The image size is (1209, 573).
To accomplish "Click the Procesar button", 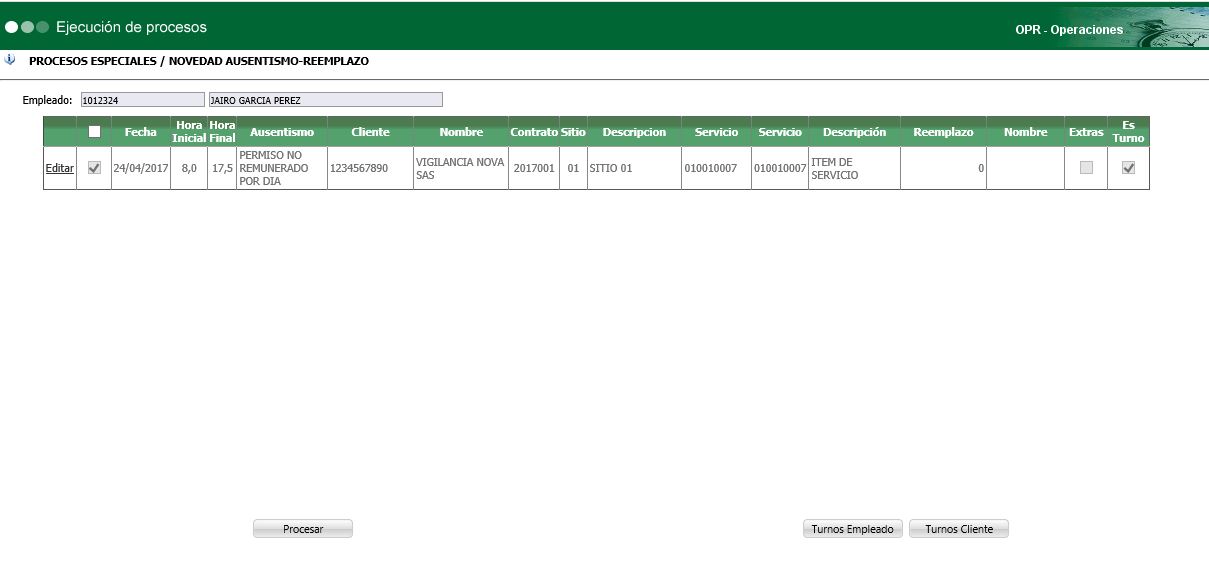I will point(303,529).
